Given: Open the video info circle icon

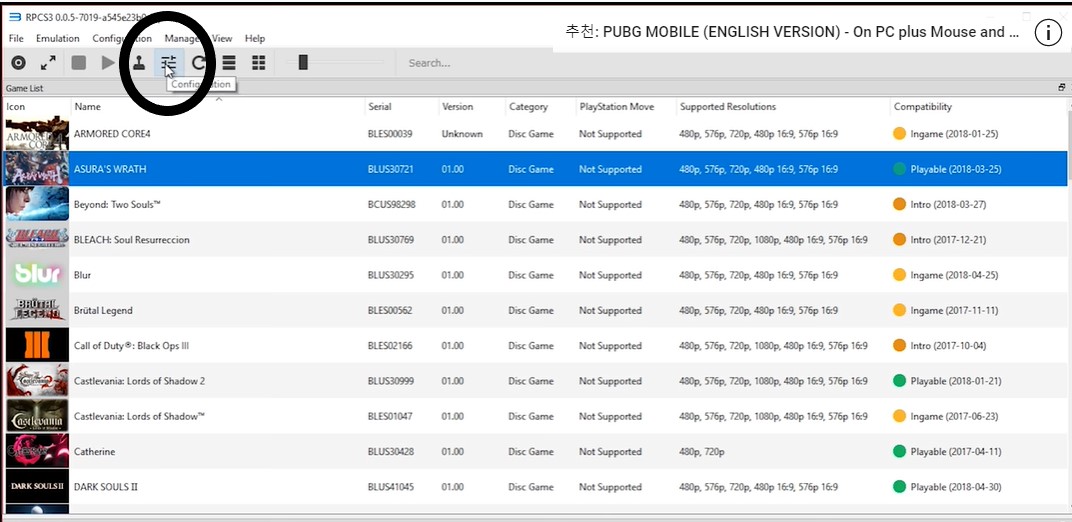Looking at the screenshot, I should click(1047, 32).
